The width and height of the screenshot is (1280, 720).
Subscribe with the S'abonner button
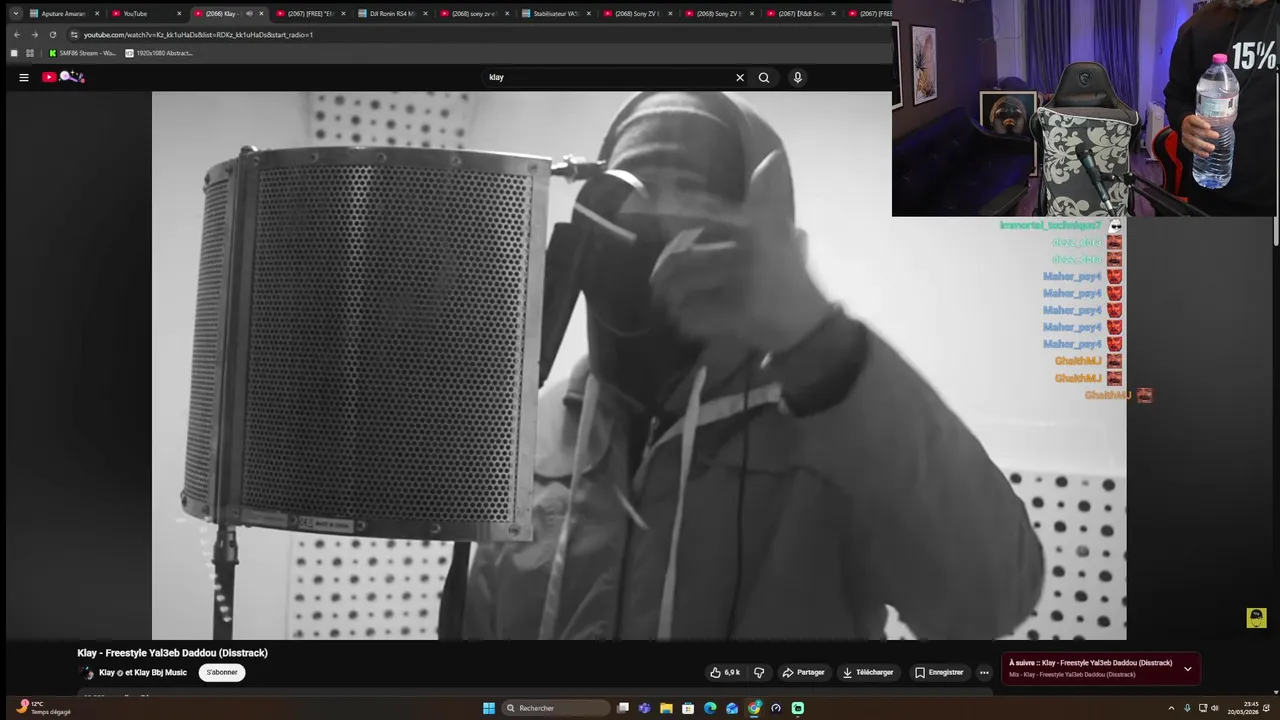pos(222,672)
